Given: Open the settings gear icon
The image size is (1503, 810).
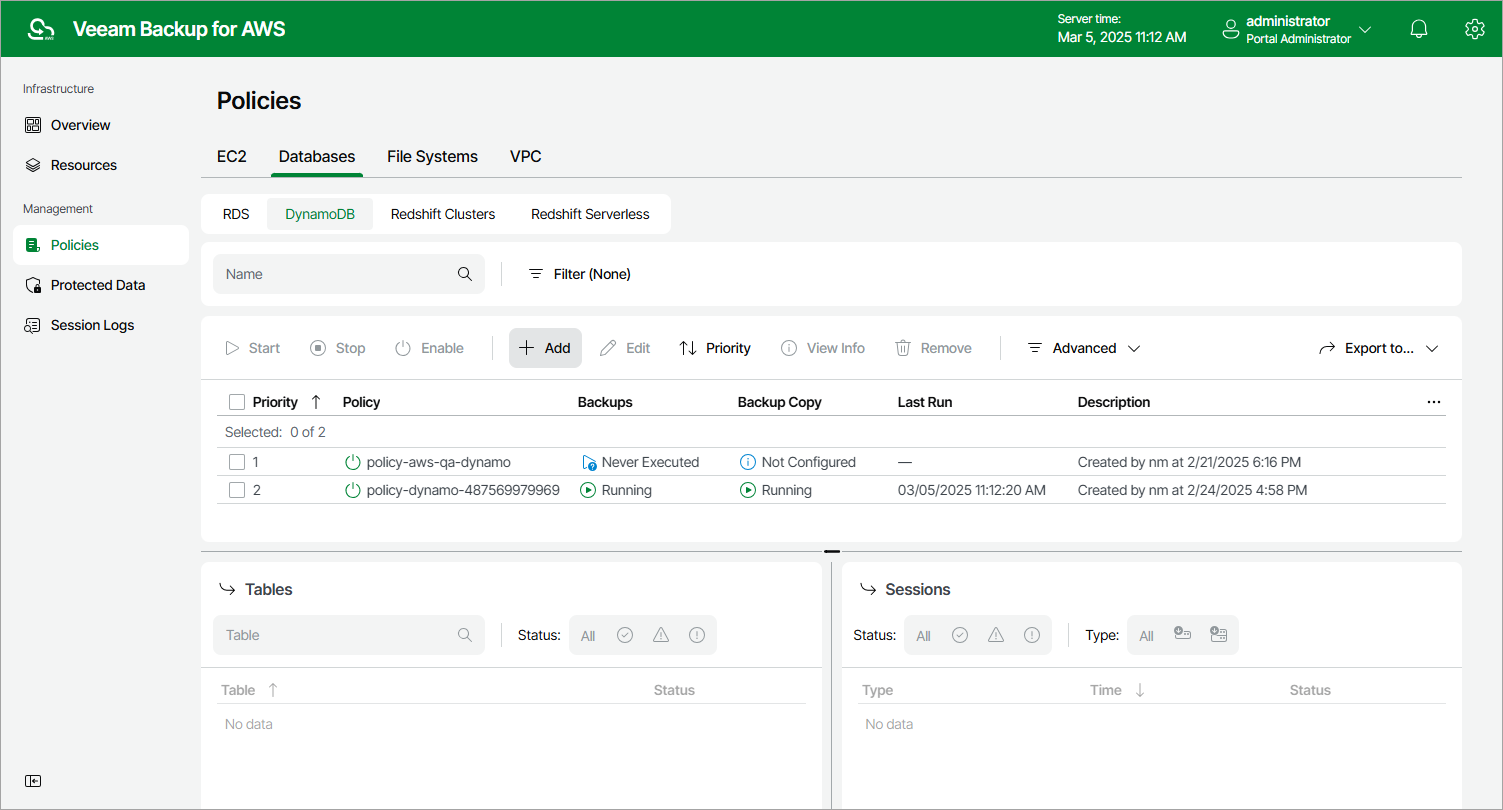Looking at the screenshot, I should (1474, 29).
